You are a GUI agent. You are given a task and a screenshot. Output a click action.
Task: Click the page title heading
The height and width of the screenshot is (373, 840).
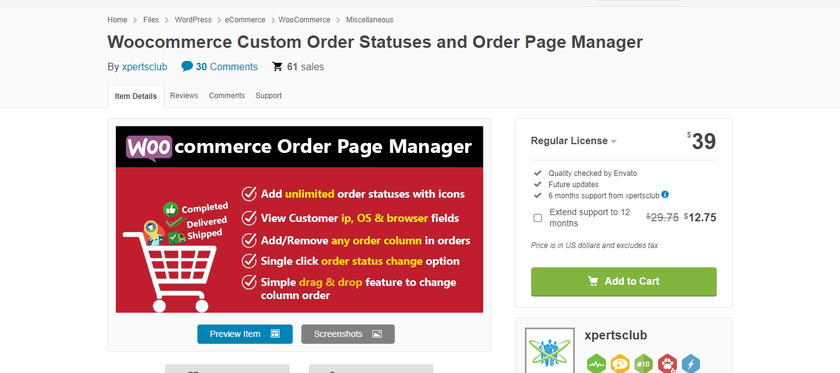tap(375, 42)
